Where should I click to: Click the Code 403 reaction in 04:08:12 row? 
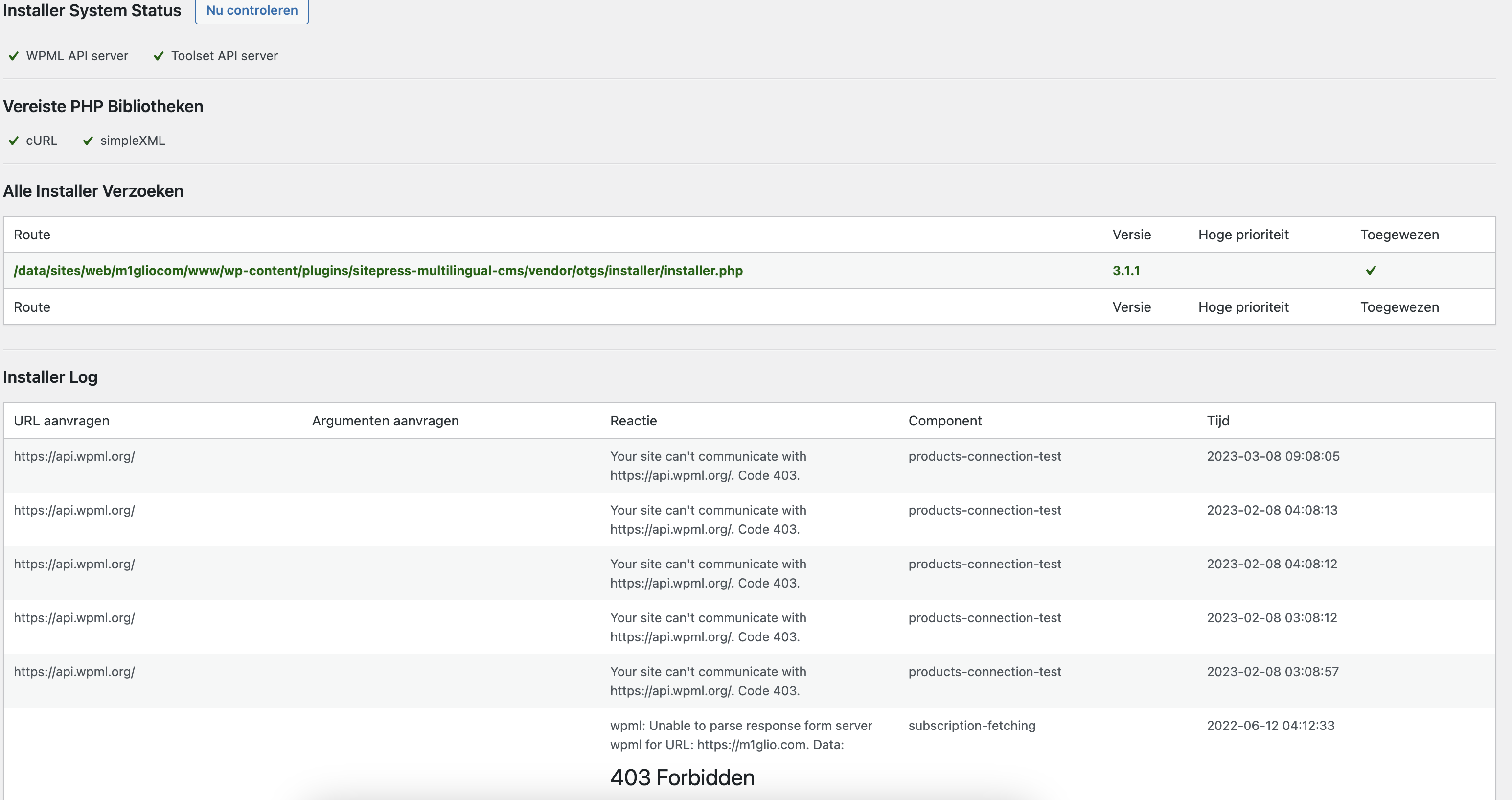(709, 574)
